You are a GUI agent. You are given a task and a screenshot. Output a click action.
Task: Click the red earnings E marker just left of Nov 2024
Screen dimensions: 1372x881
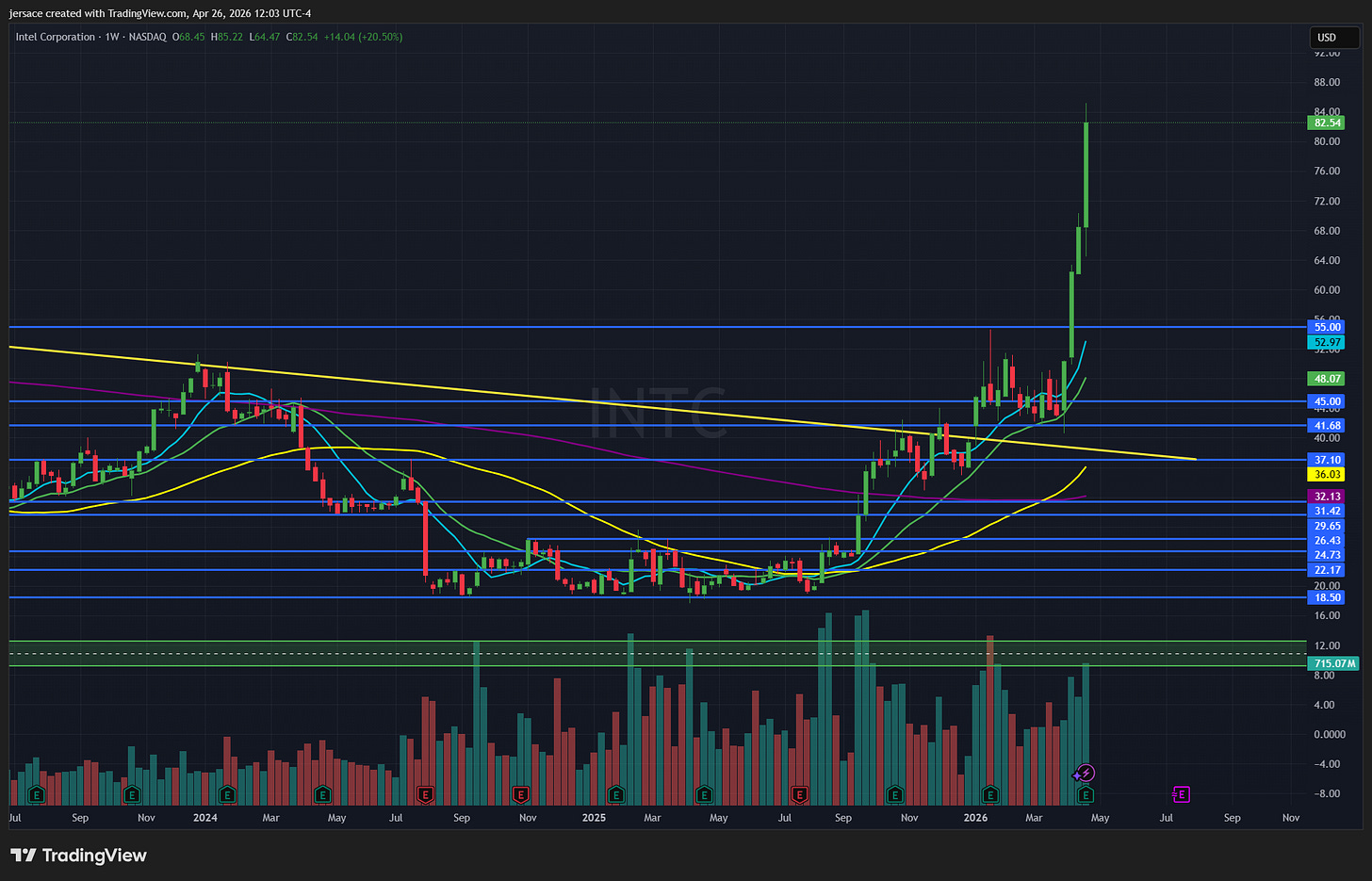click(x=520, y=794)
